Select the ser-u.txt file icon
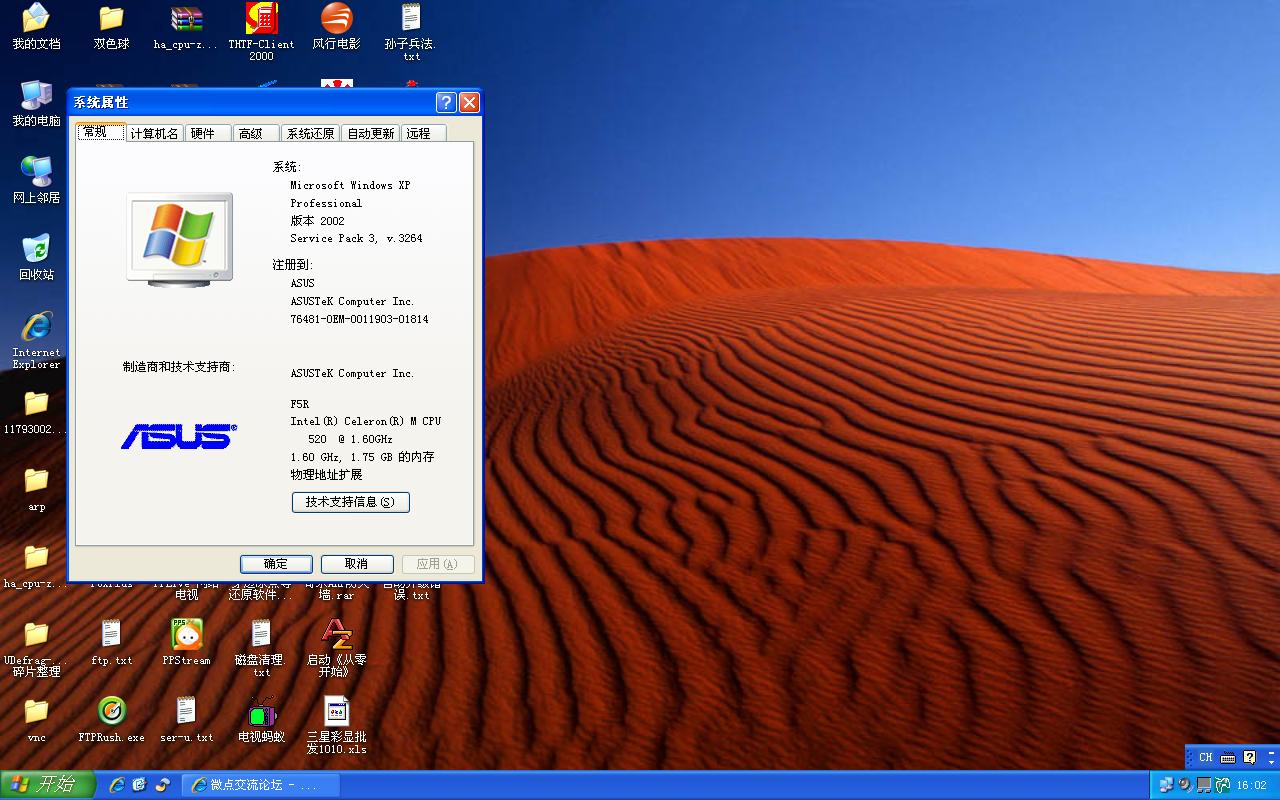The height and width of the screenshot is (800, 1280). 186,719
